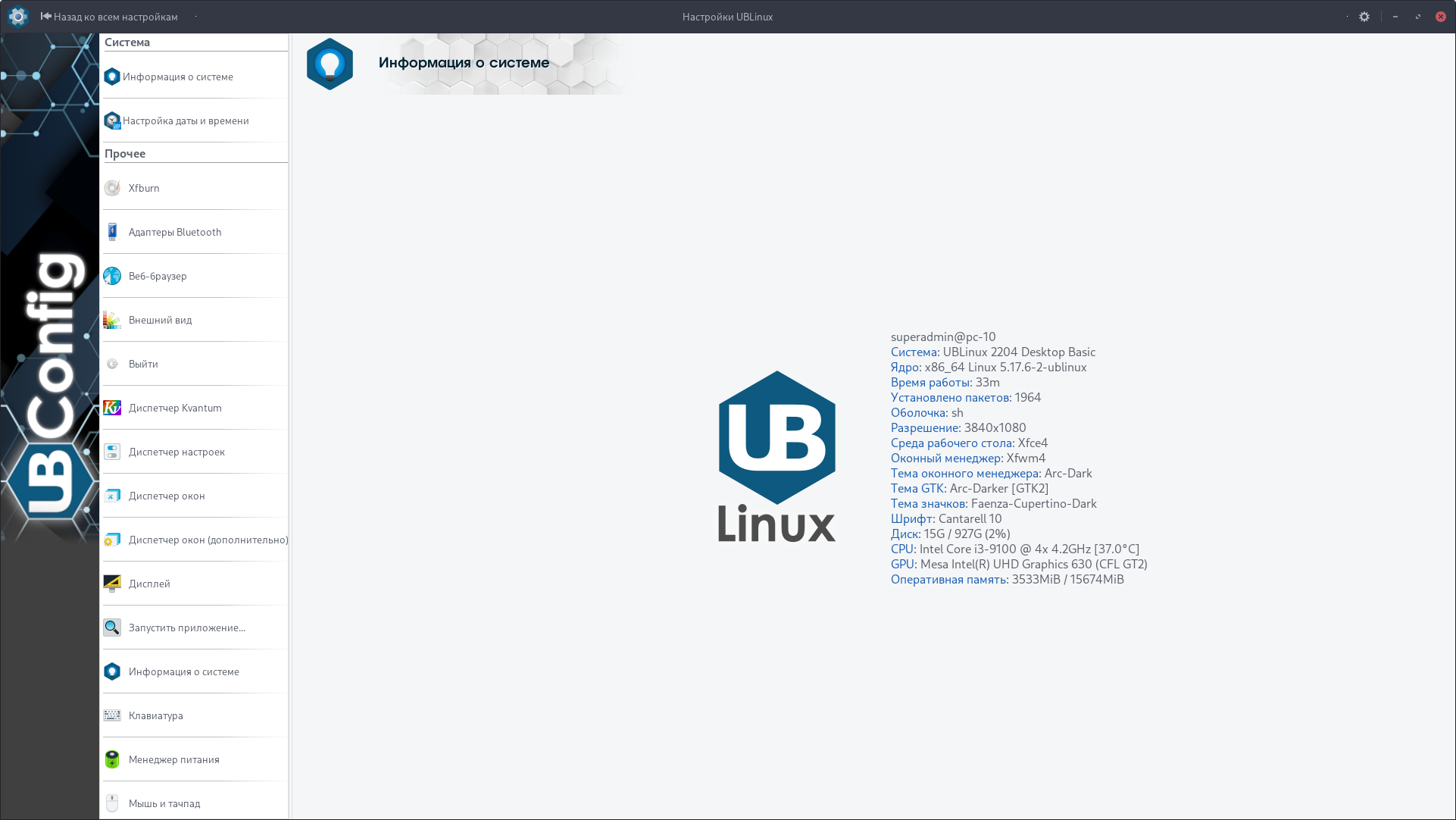The image size is (1456, 820).
Task: Click the settings gear in title bar
Action: click(x=1364, y=17)
